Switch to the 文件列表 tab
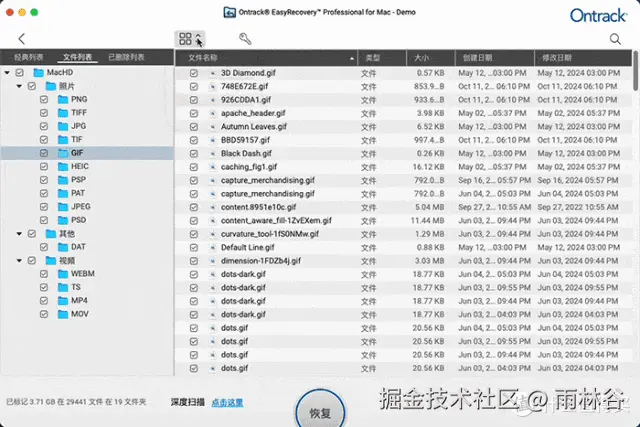The height and width of the screenshot is (427, 640). coord(78,57)
